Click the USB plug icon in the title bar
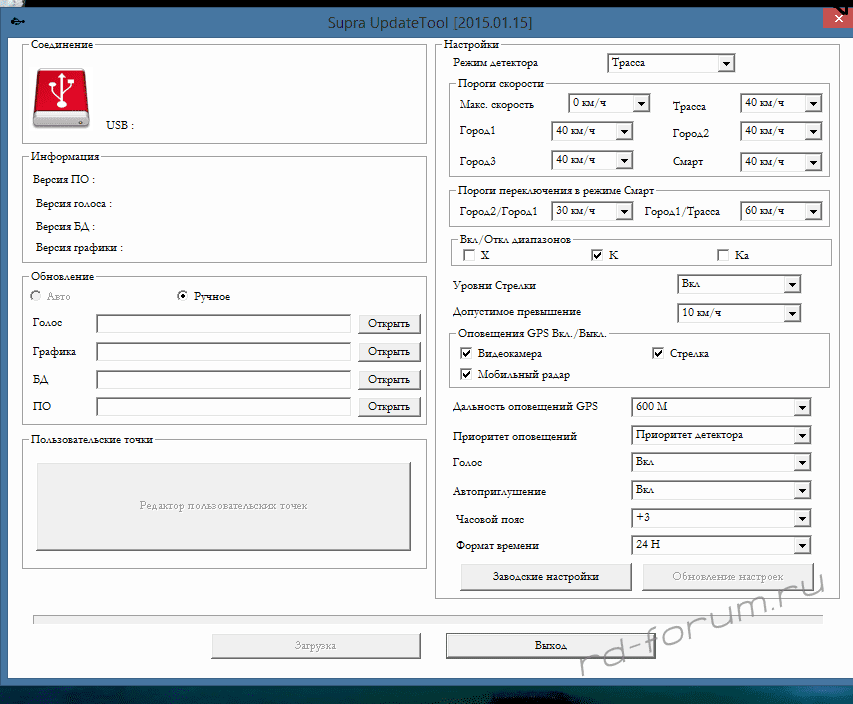This screenshot has width=853, height=704. [17, 22]
